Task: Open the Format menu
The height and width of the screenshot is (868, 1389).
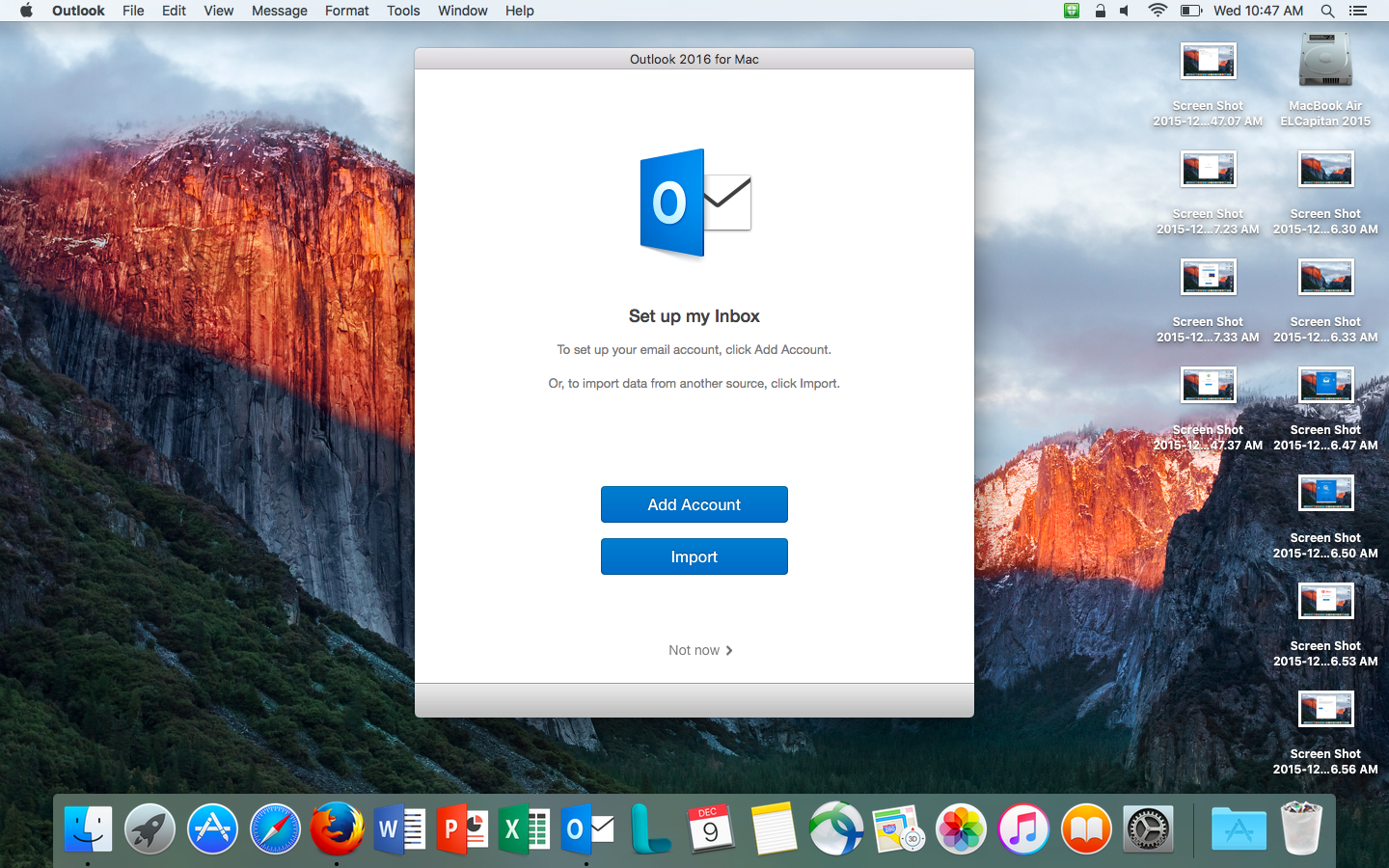Action: [346, 11]
